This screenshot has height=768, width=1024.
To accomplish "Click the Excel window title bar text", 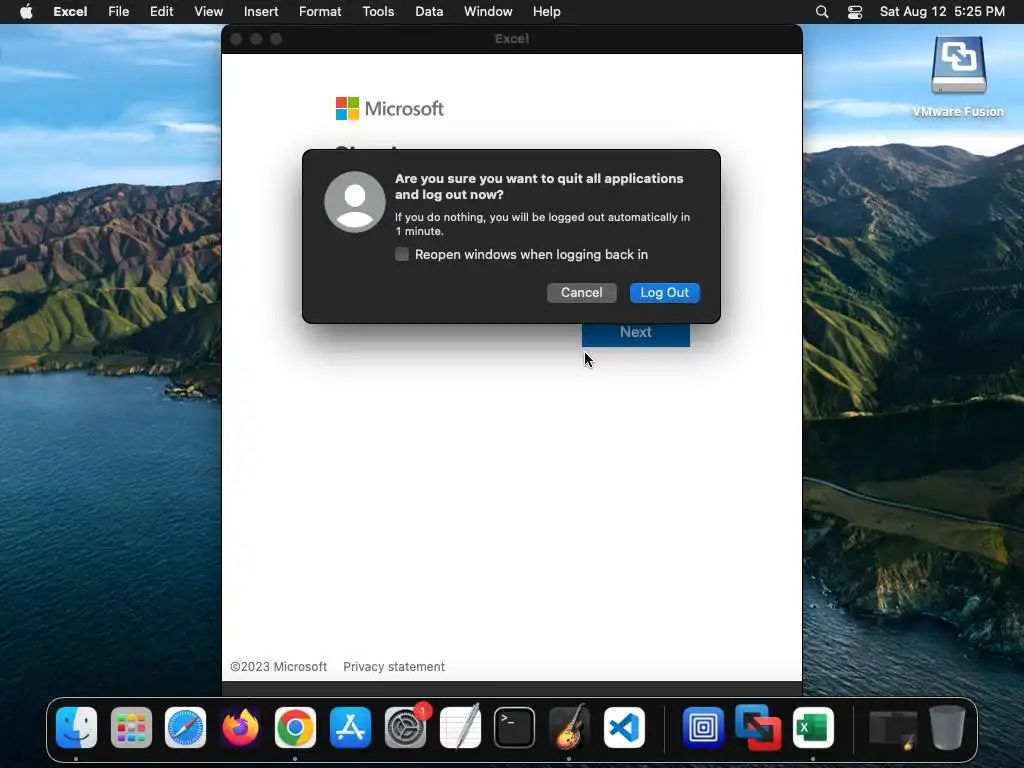I will [x=511, y=39].
